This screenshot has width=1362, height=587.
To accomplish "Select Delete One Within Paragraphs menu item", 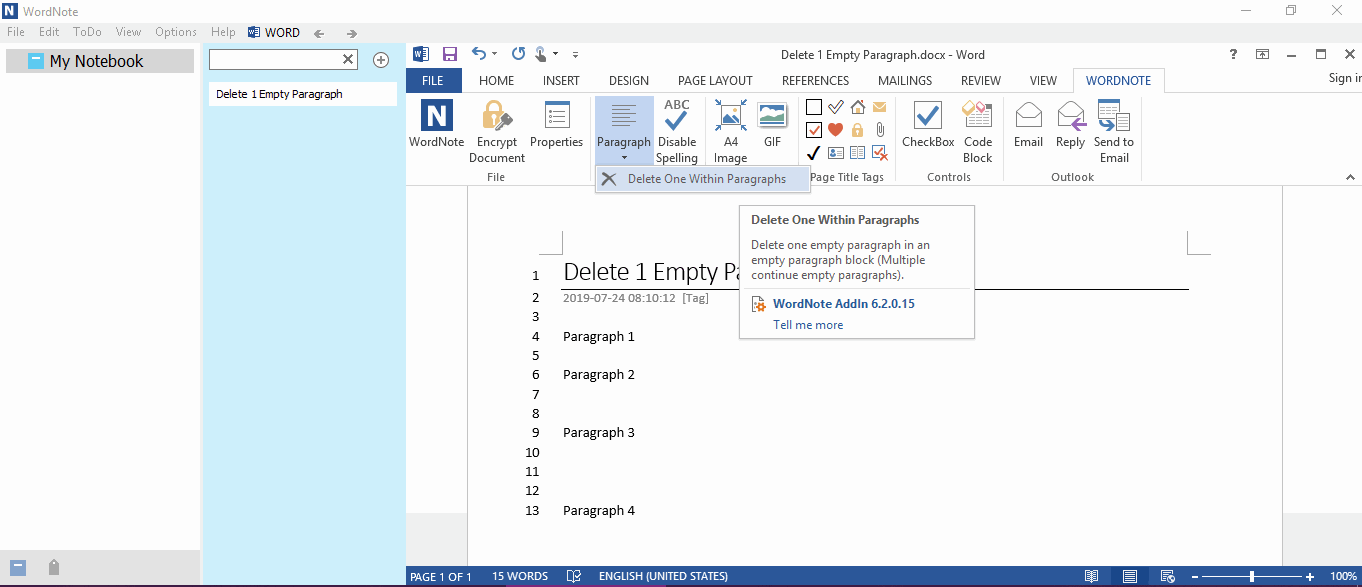I will (x=703, y=179).
